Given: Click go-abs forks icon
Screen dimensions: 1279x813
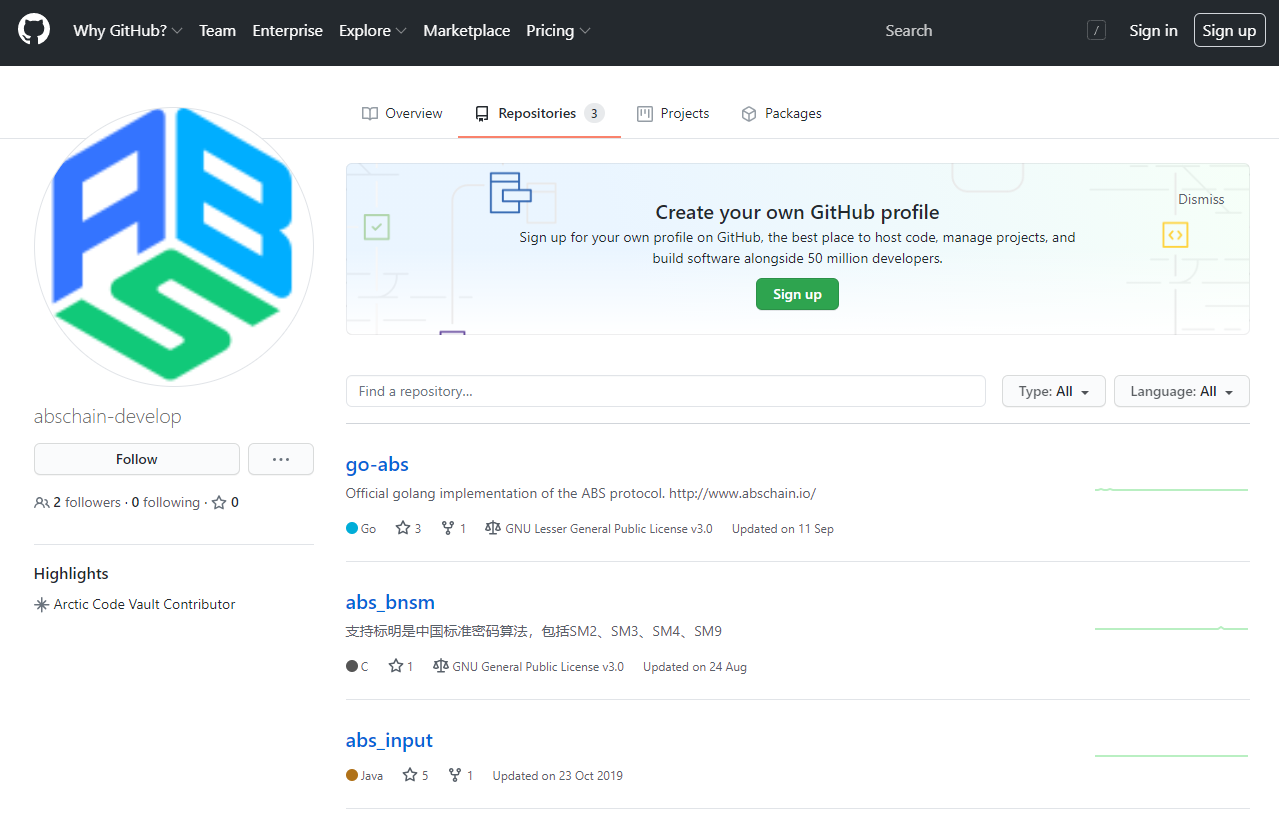Looking at the screenshot, I should coord(448,528).
